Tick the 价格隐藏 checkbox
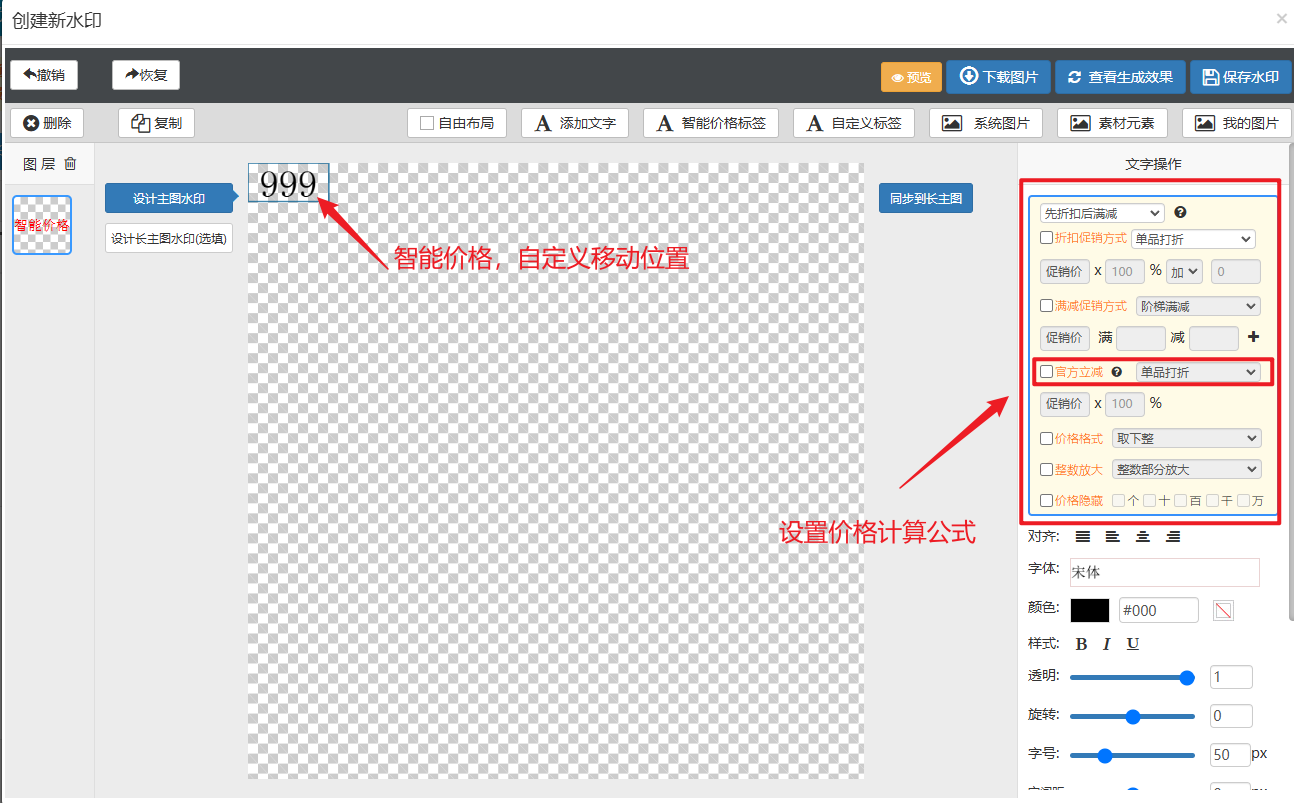This screenshot has width=1294, height=803. click(1046, 501)
